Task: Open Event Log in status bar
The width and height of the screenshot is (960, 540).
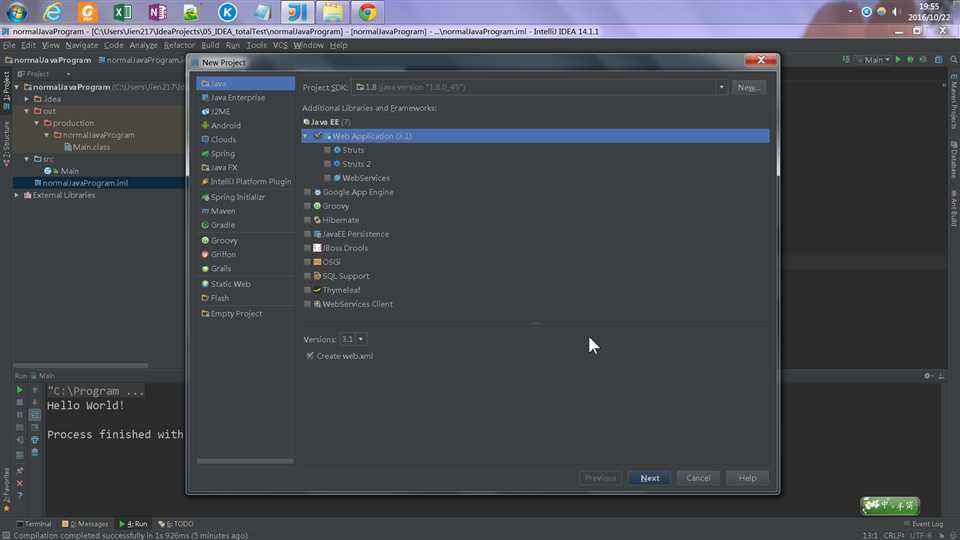Action: pos(923,524)
